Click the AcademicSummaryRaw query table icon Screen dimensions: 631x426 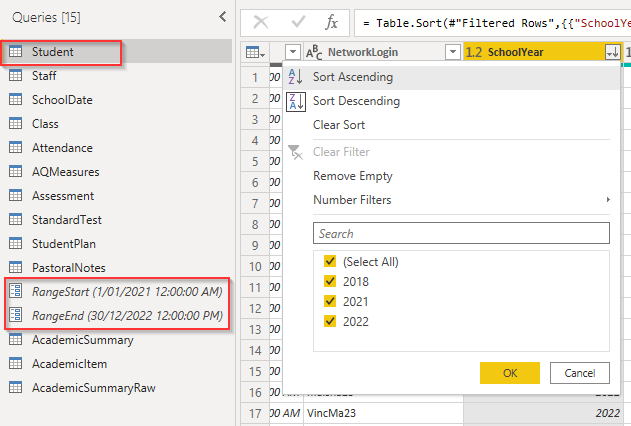tap(16, 388)
